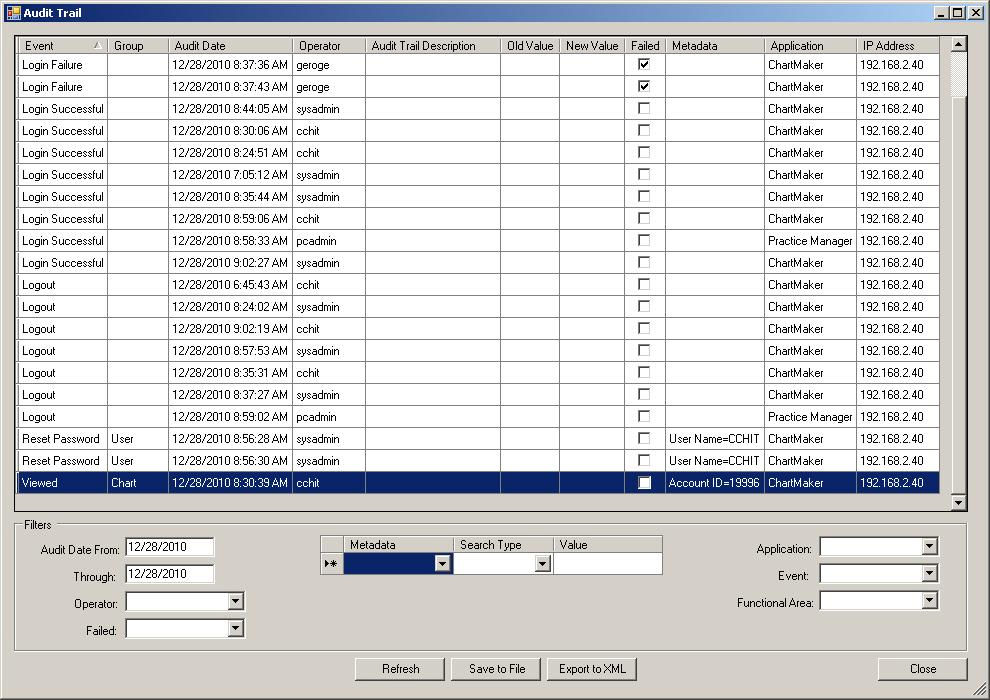Sort by the Audit Date column header
Image resolution: width=990 pixels, height=700 pixels.
tap(230, 46)
